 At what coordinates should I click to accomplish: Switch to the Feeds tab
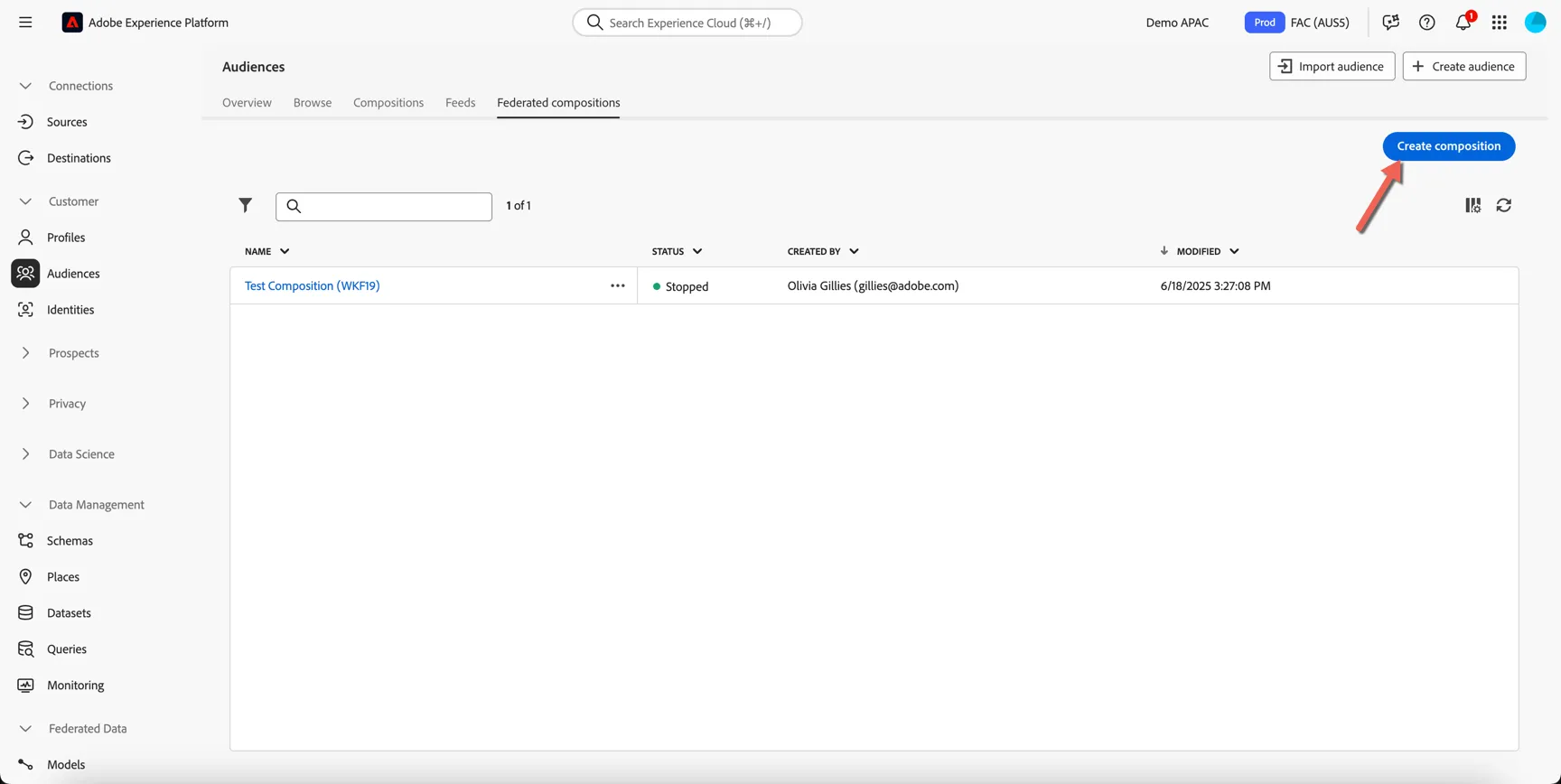pos(460,103)
